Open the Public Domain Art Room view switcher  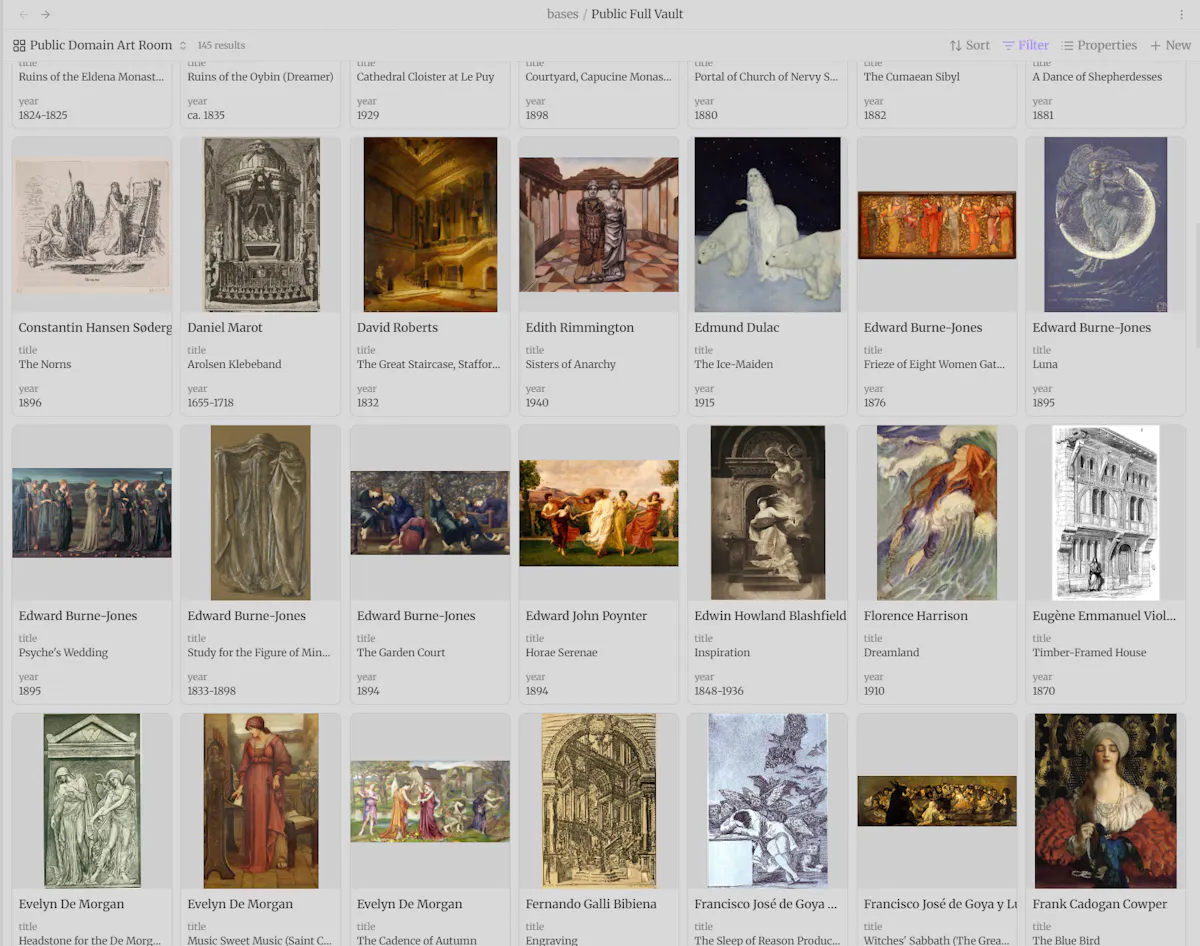pos(100,45)
